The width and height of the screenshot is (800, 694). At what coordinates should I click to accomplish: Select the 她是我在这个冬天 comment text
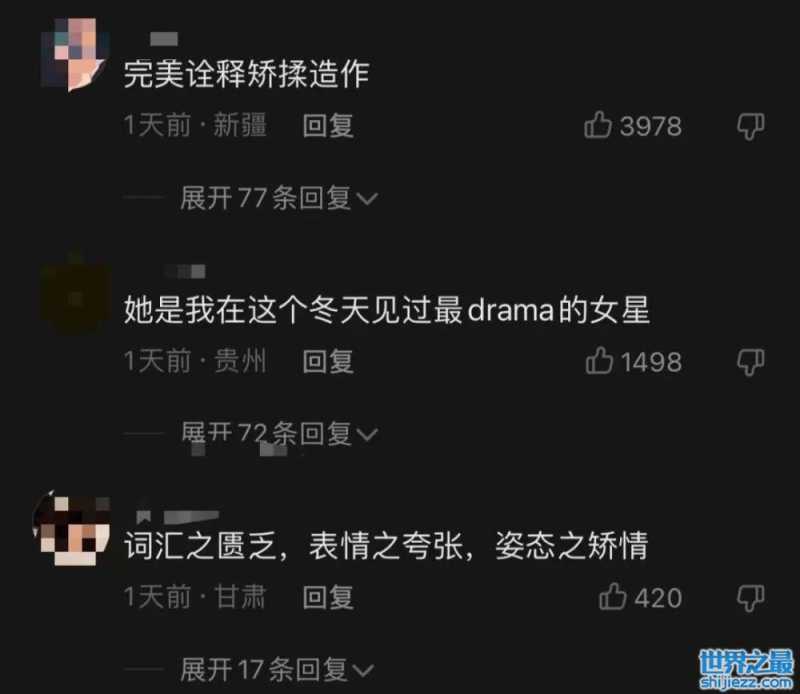[387, 310]
